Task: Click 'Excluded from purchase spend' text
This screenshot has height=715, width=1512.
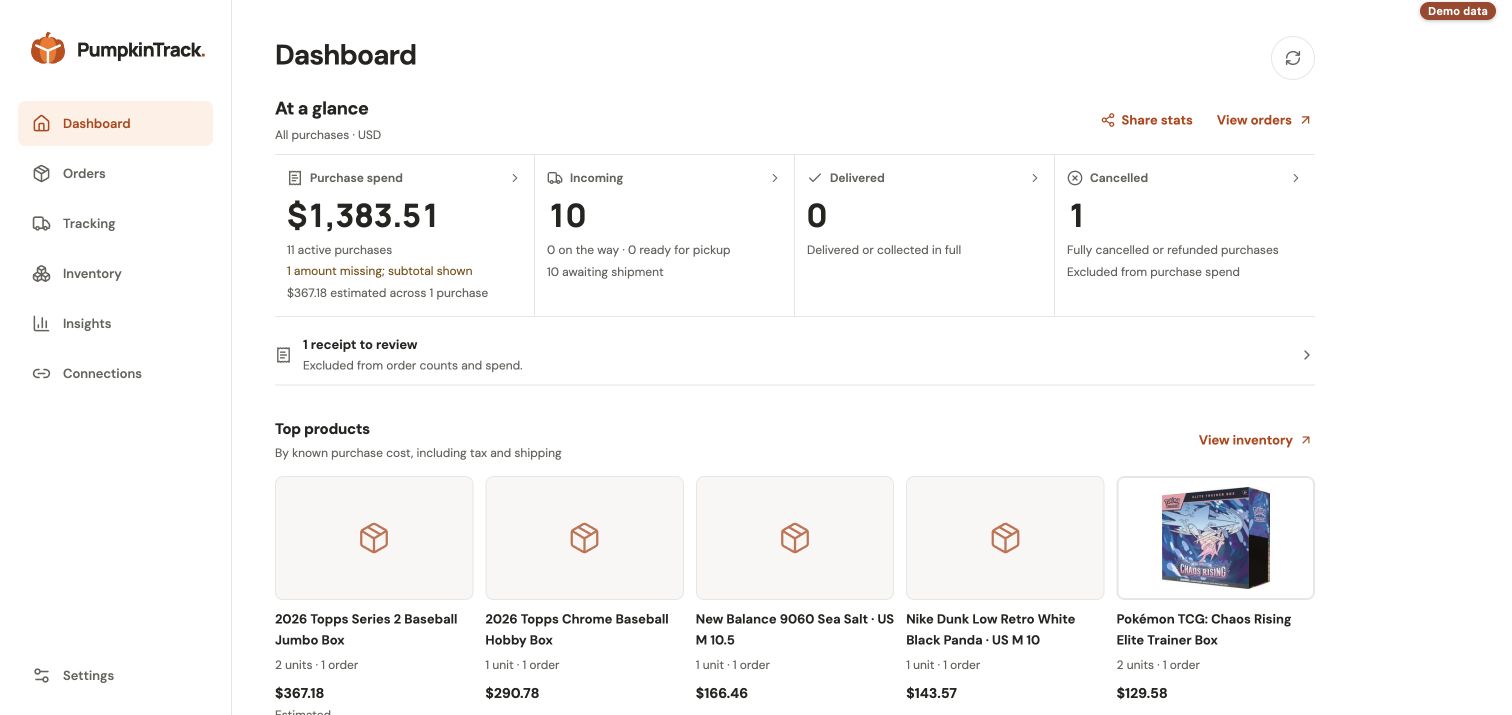Action: pyautogui.click(x=1153, y=272)
